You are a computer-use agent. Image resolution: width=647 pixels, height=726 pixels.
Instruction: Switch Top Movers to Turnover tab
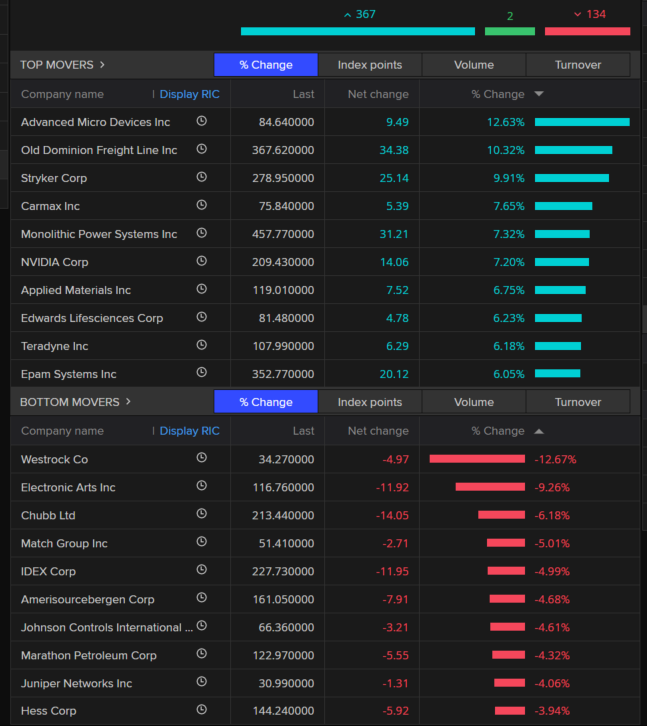coord(578,65)
